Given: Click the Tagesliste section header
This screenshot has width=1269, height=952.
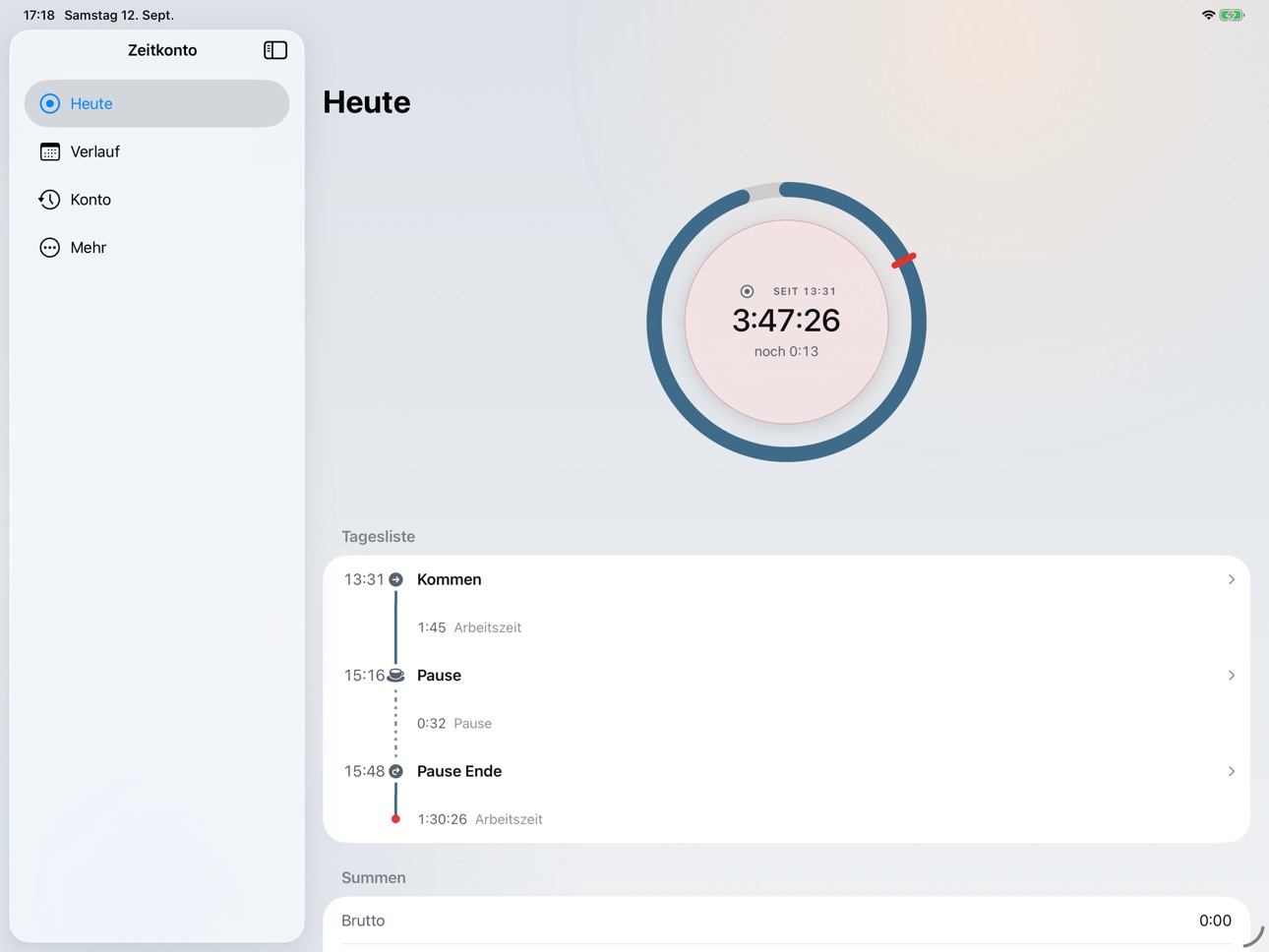Looking at the screenshot, I should point(379,537).
